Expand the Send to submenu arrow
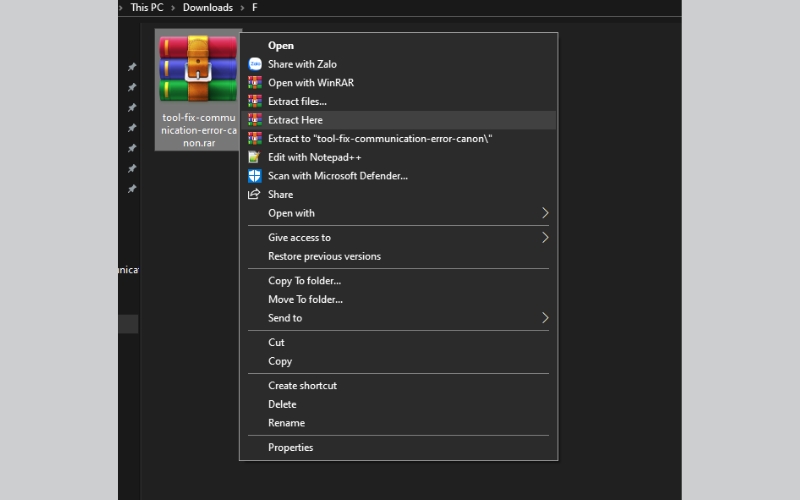Viewport: 800px width, 500px height. pos(545,318)
